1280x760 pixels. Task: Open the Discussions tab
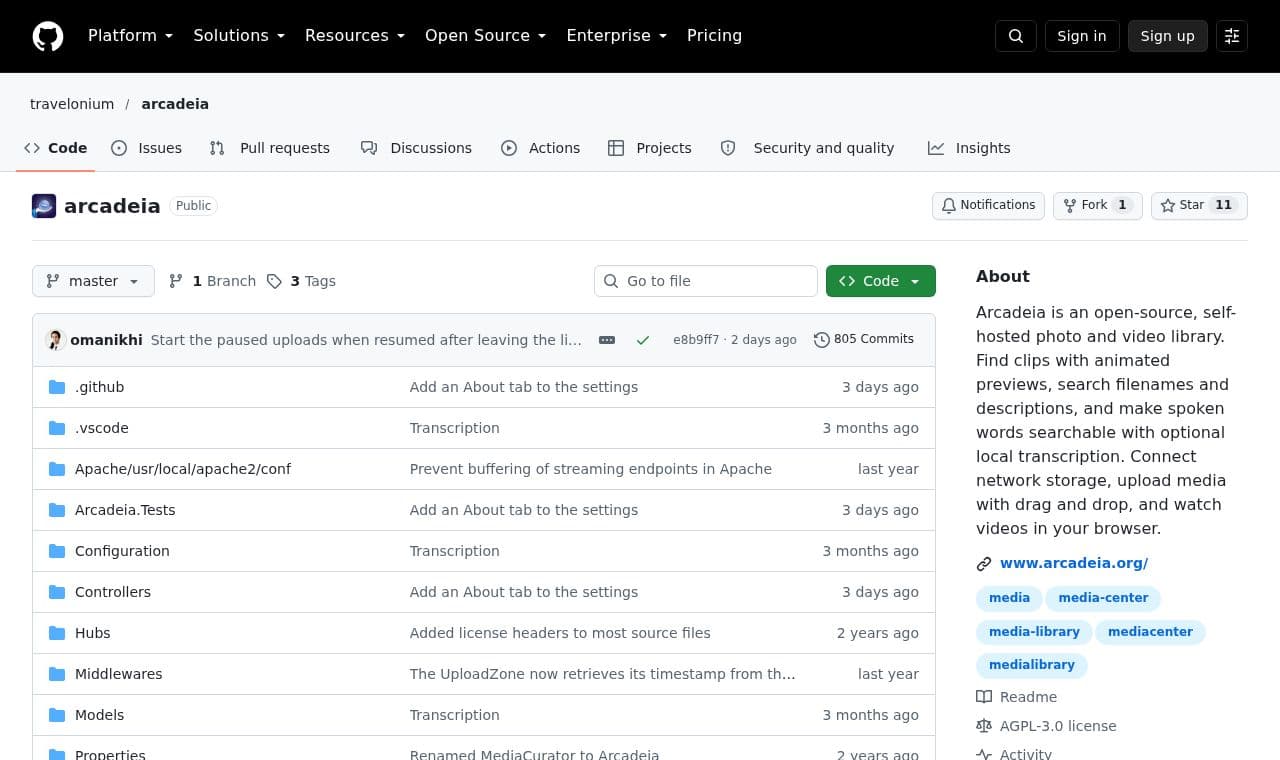[417, 148]
